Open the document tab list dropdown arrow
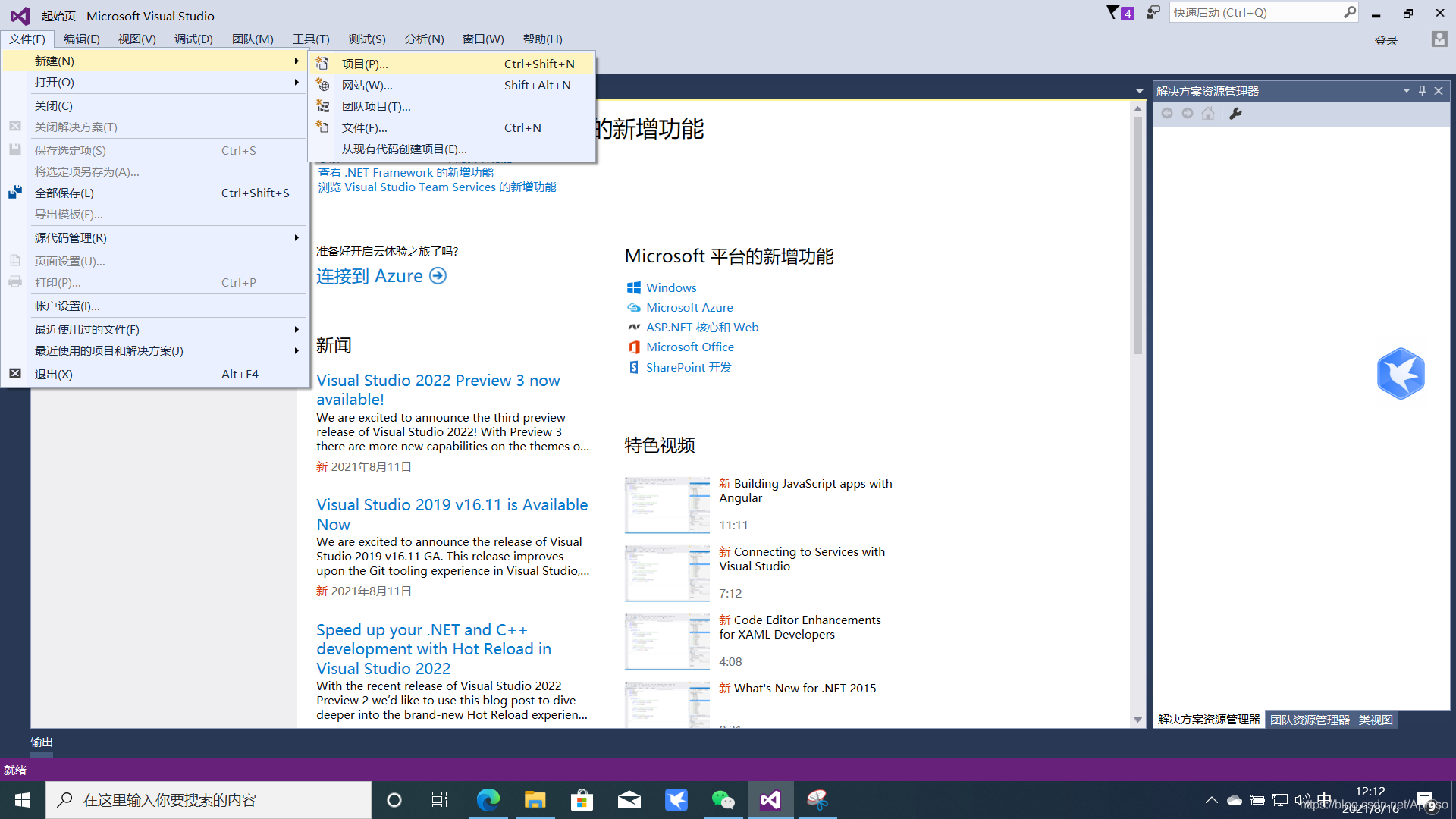The width and height of the screenshot is (1456, 819). coord(1140,91)
